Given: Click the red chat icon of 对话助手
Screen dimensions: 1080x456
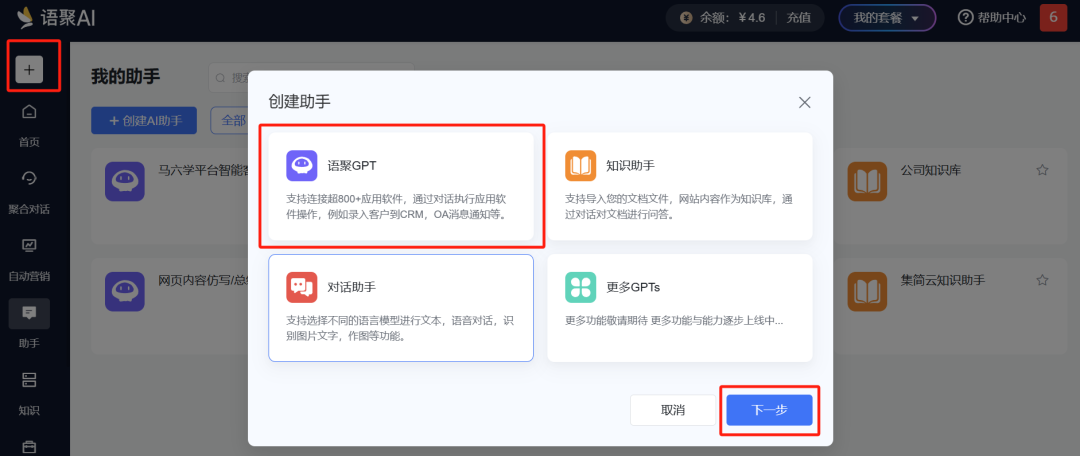Looking at the screenshot, I should [x=302, y=287].
